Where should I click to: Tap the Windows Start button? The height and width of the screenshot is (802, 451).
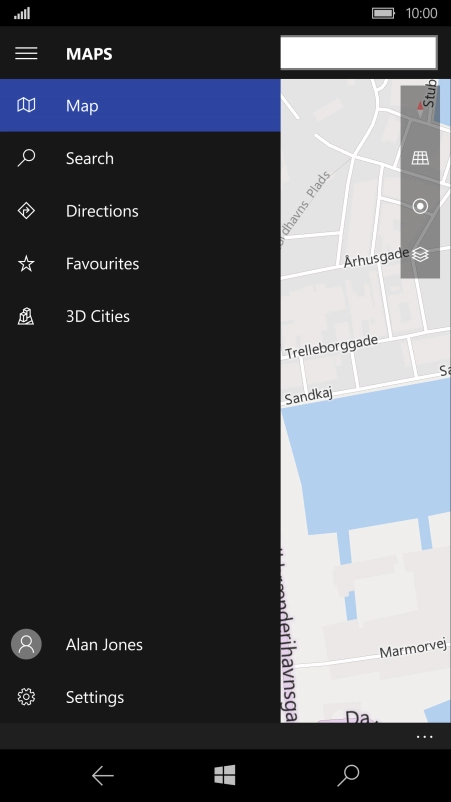point(225,775)
